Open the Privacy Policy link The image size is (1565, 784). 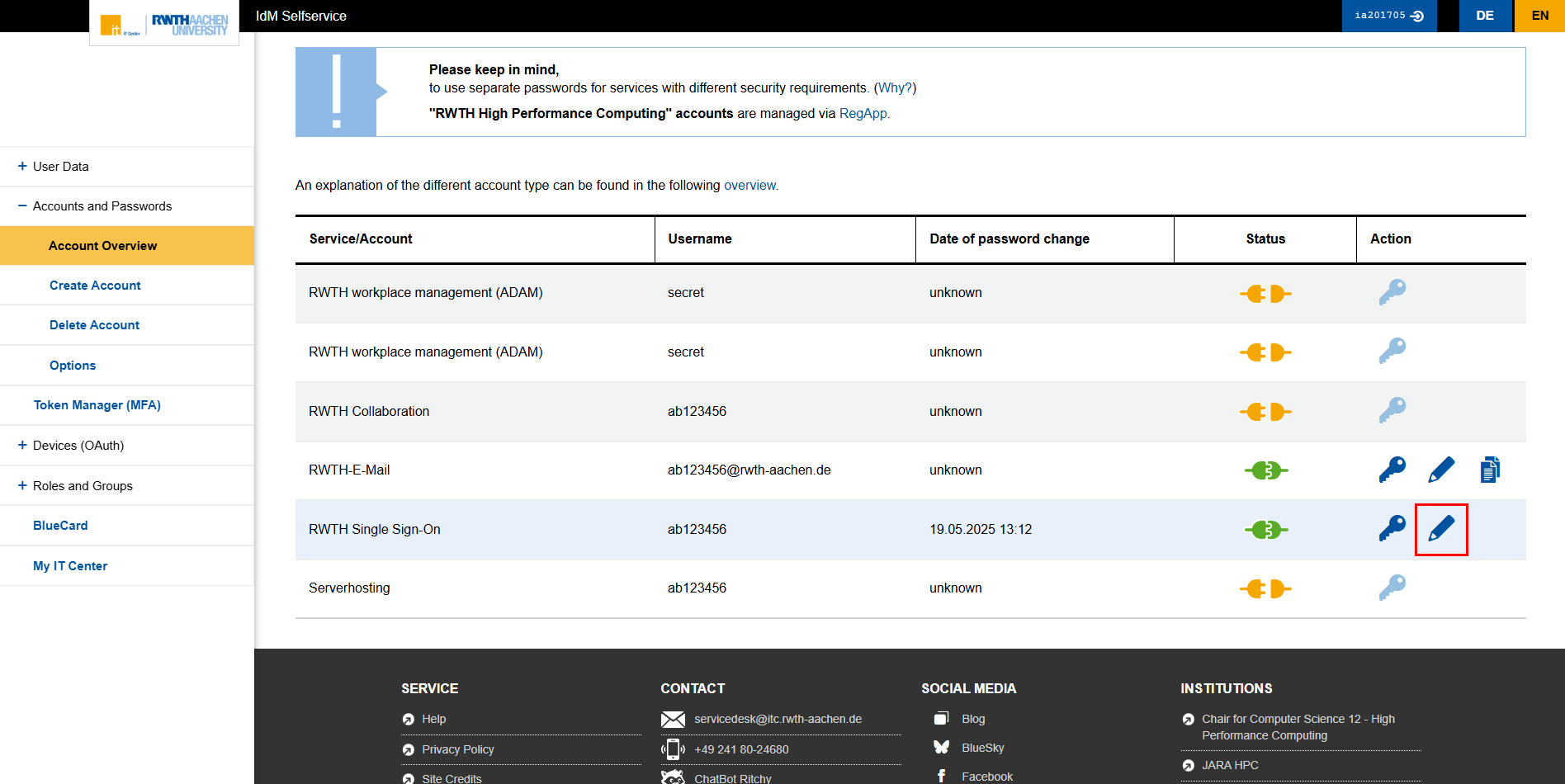point(458,749)
